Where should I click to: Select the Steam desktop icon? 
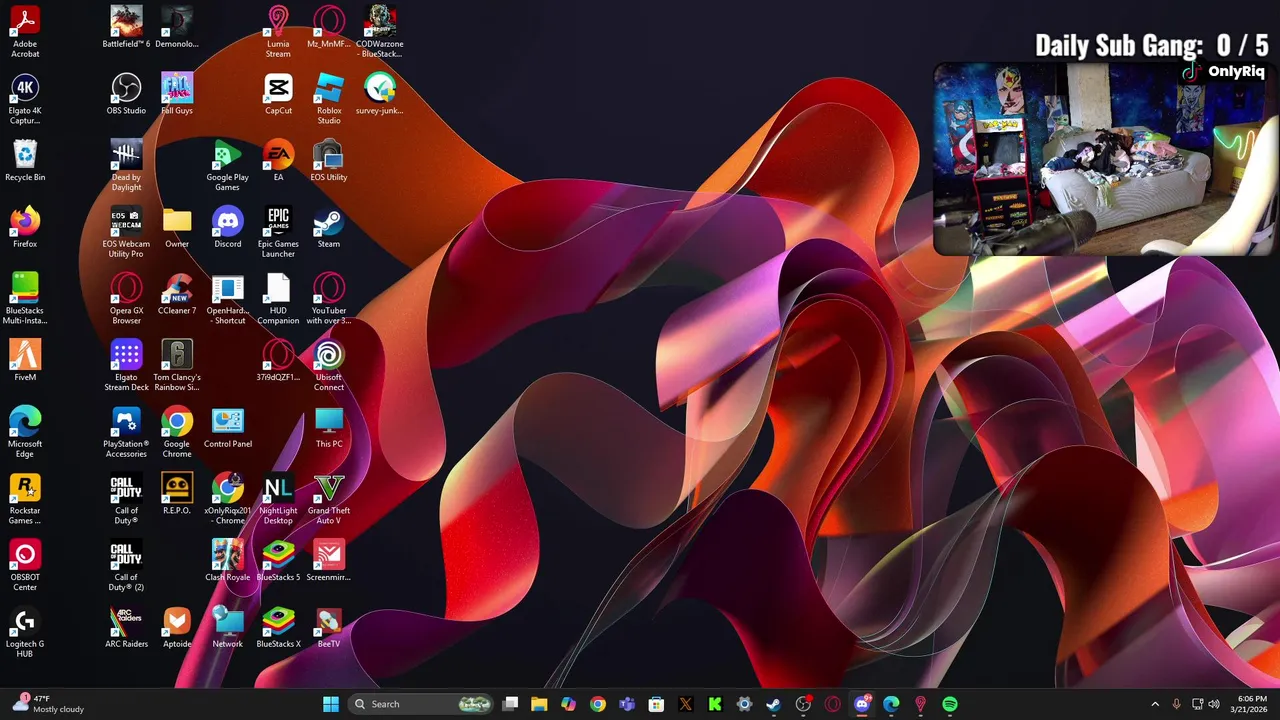[x=329, y=228]
